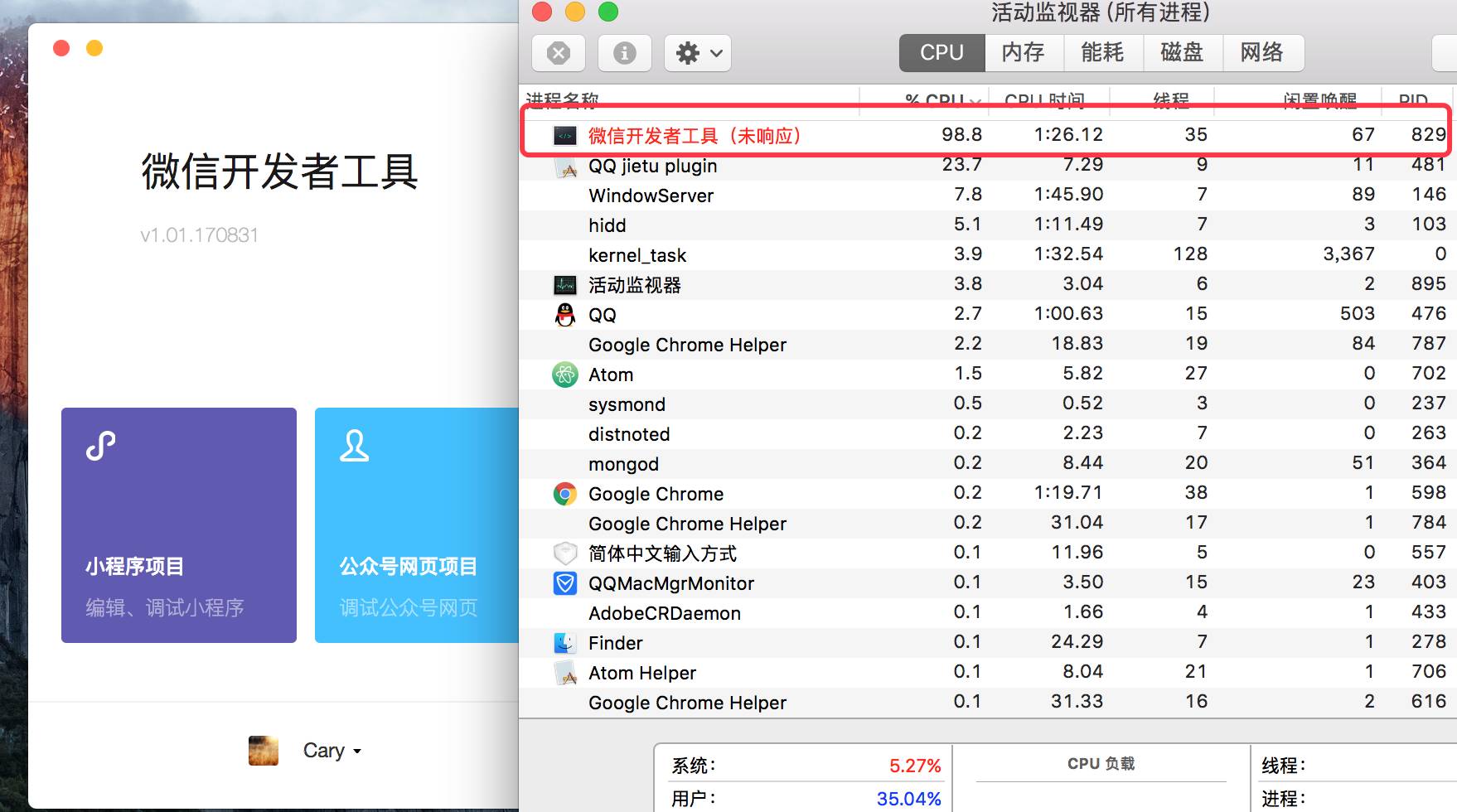Open the 小程序项目 tile
The width and height of the screenshot is (1457, 812).
point(179,524)
